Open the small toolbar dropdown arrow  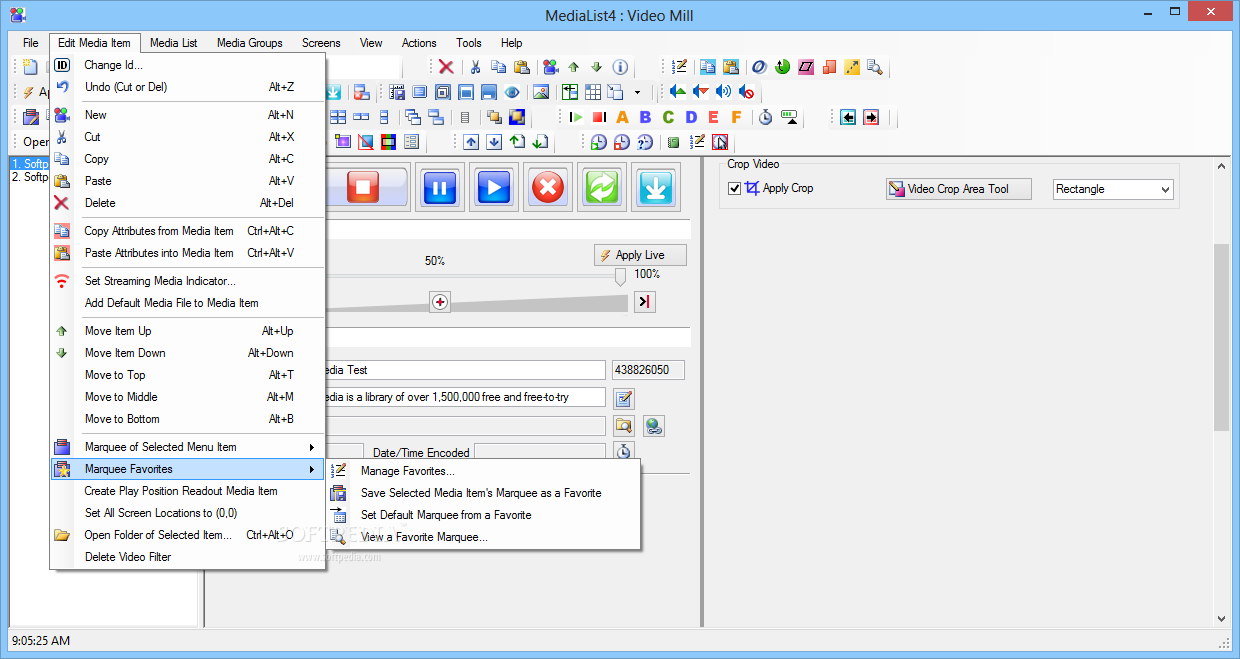pos(637,92)
